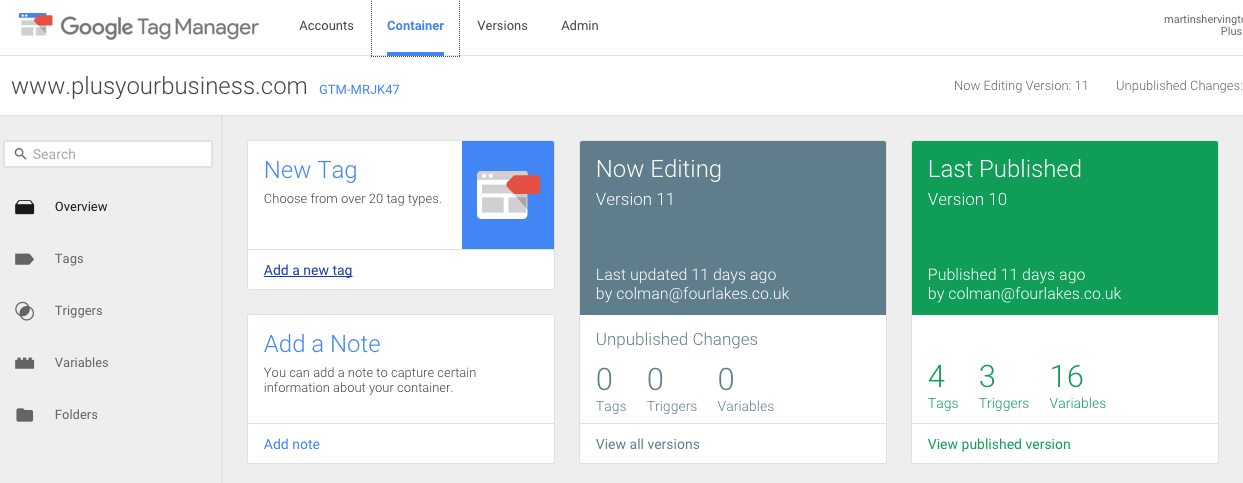This screenshot has width=1243, height=483.
Task: Open Overview via its sidebar icon
Action: click(25, 207)
